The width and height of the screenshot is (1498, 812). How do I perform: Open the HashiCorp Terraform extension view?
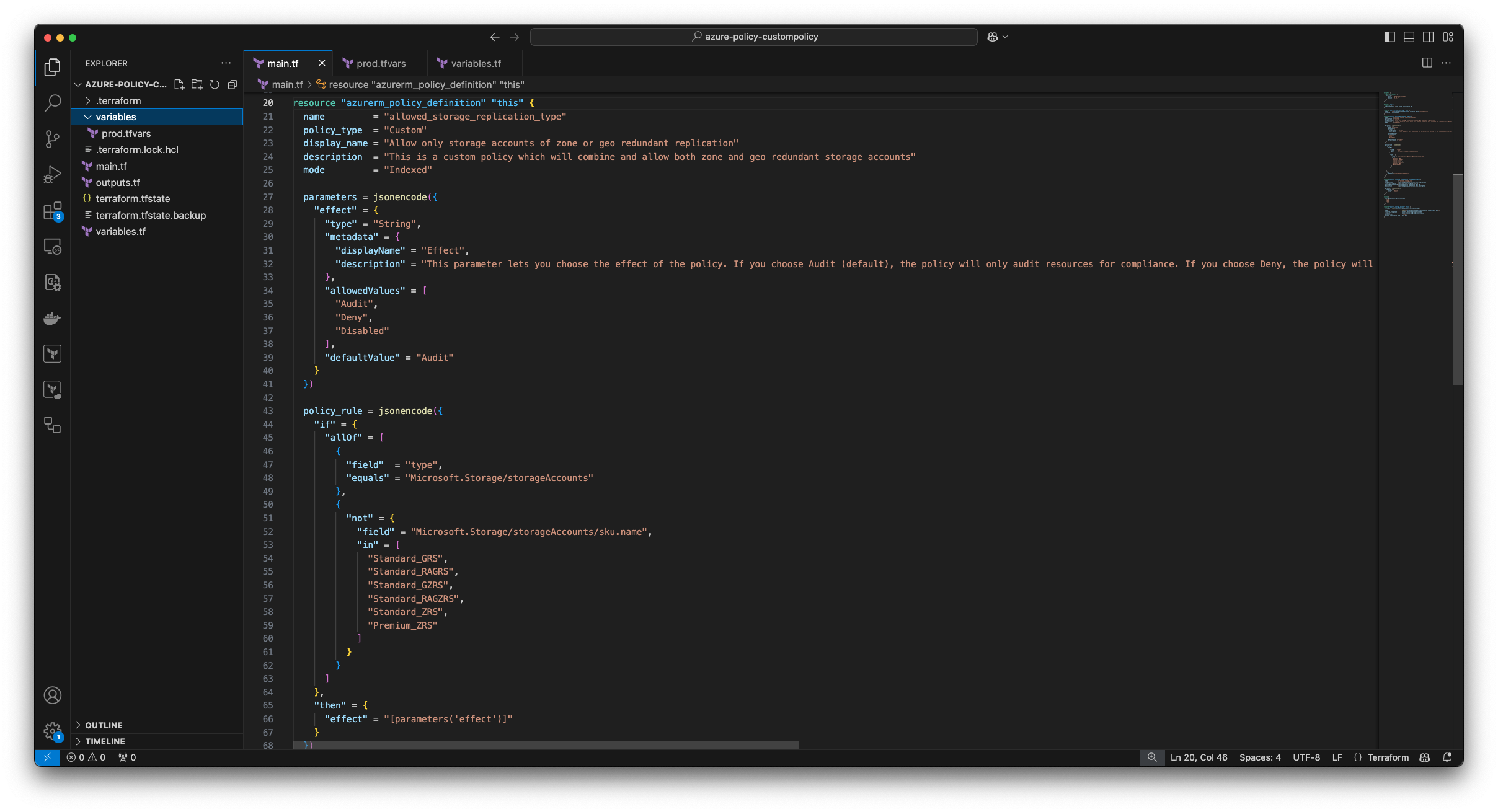coord(52,353)
